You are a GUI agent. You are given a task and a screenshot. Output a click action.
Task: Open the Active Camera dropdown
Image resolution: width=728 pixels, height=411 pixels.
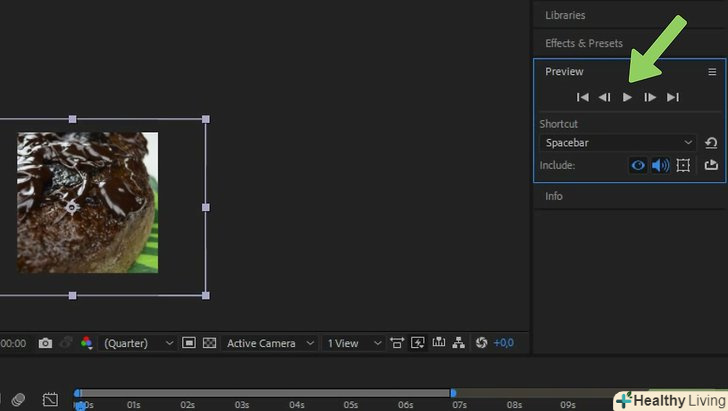click(270, 343)
